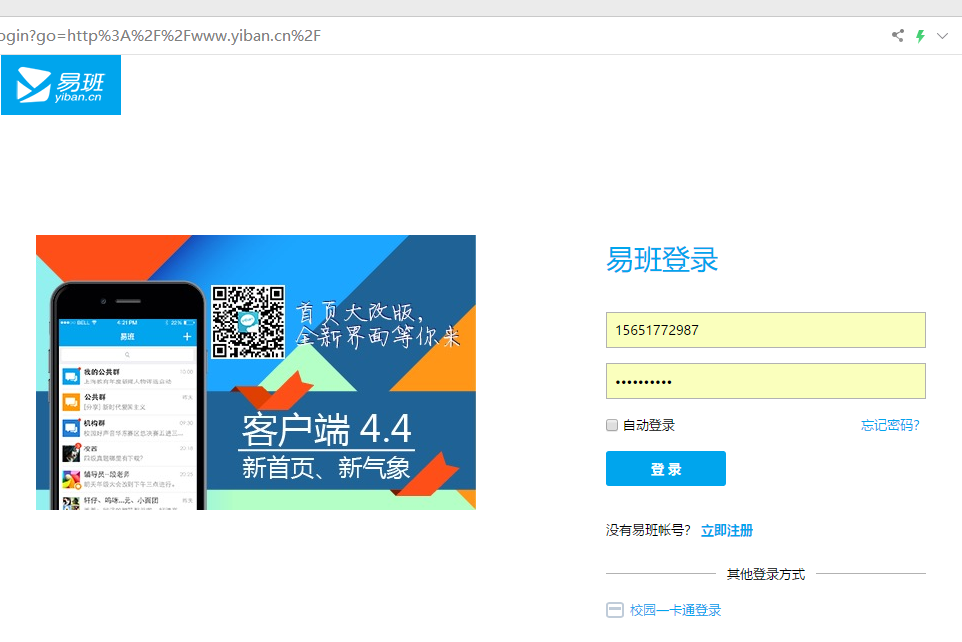The width and height of the screenshot is (962, 642).
Task: Click the blue 登录 button
Action: (666, 468)
